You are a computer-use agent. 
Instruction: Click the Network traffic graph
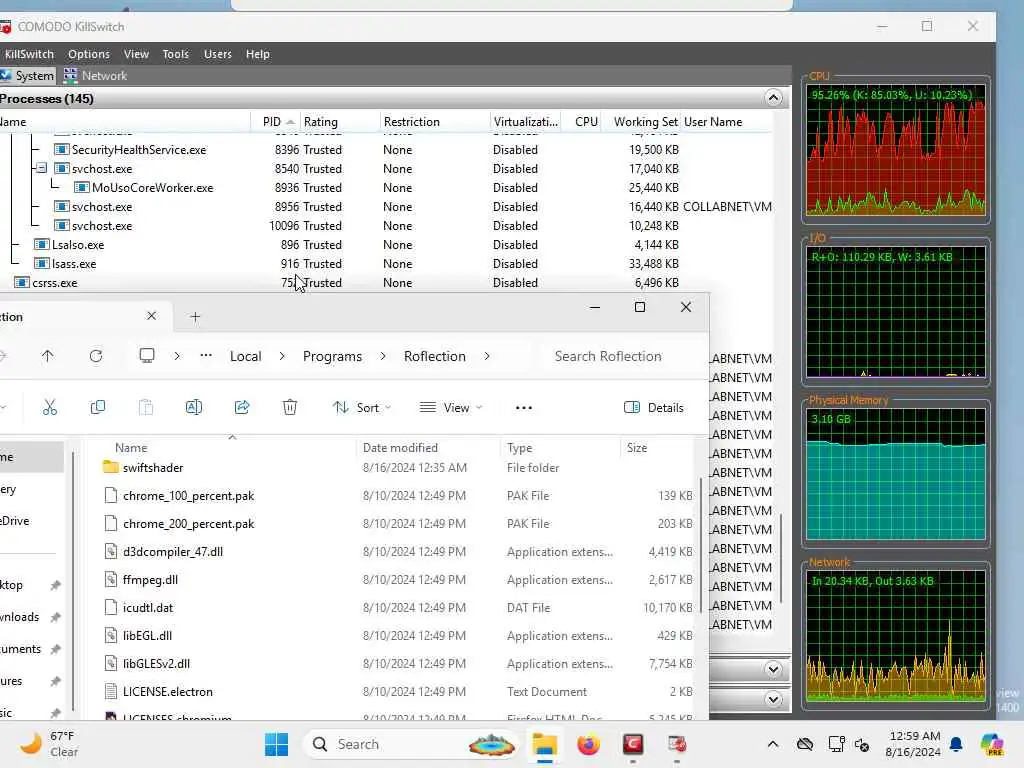click(x=895, y=636)
